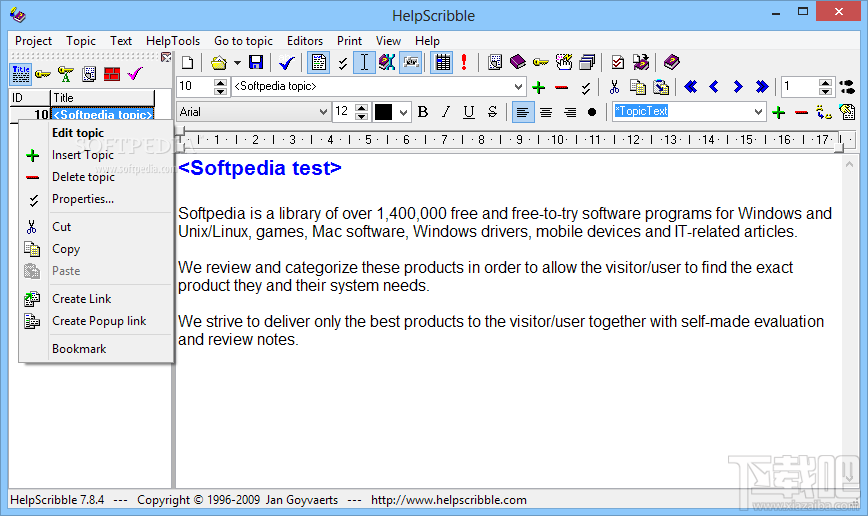
Task: Toggle underline formatting
Action: 469,112
